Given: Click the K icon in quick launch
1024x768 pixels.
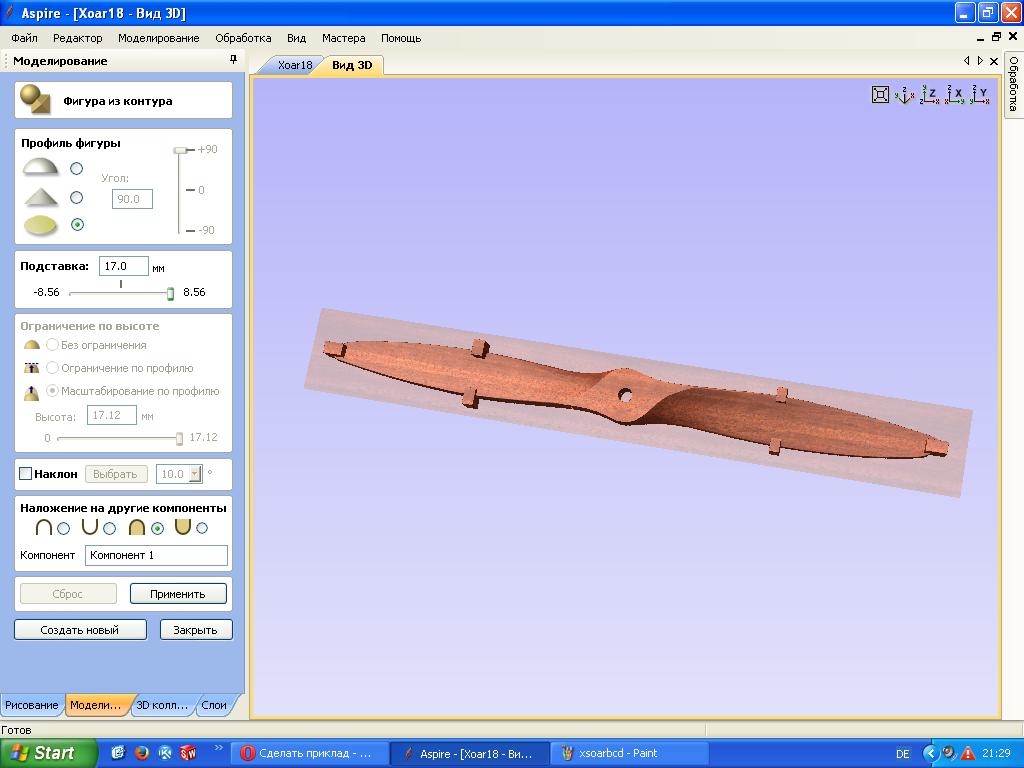Looking at the screenshot, I should pyautogui.click(x=165, y=753).
